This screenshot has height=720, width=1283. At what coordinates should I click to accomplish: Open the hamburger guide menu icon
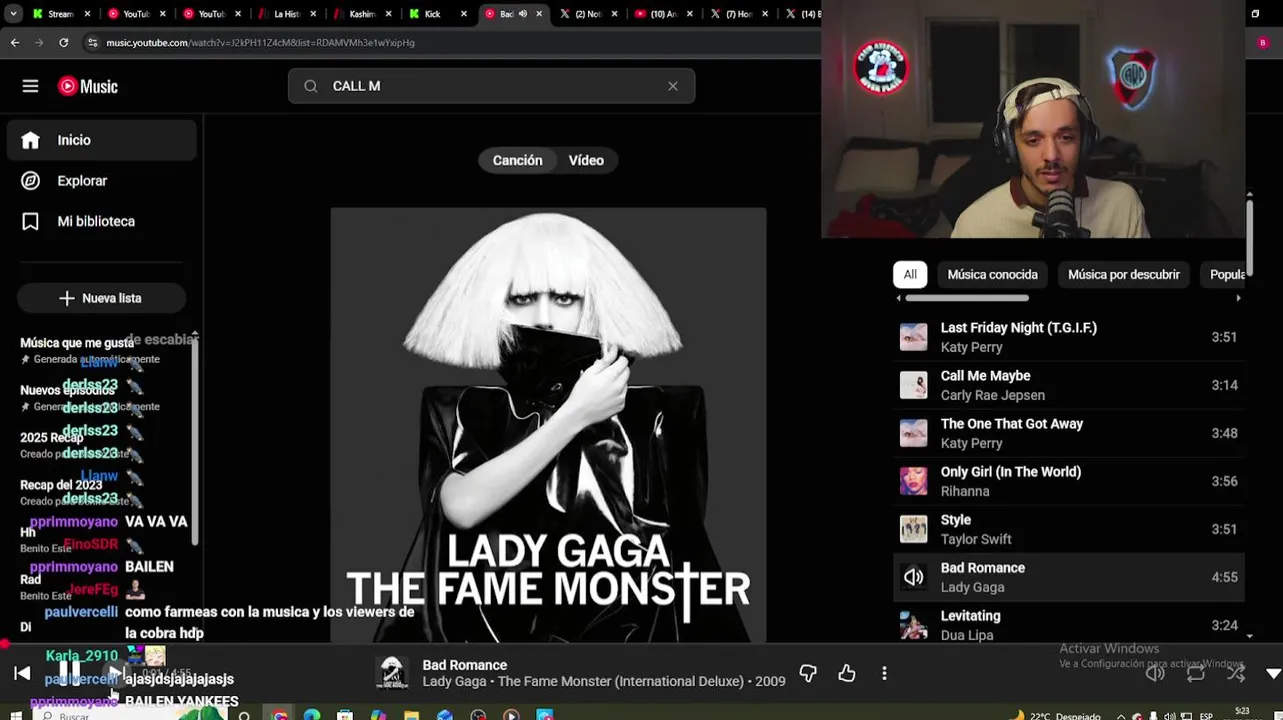coord(30,86)
